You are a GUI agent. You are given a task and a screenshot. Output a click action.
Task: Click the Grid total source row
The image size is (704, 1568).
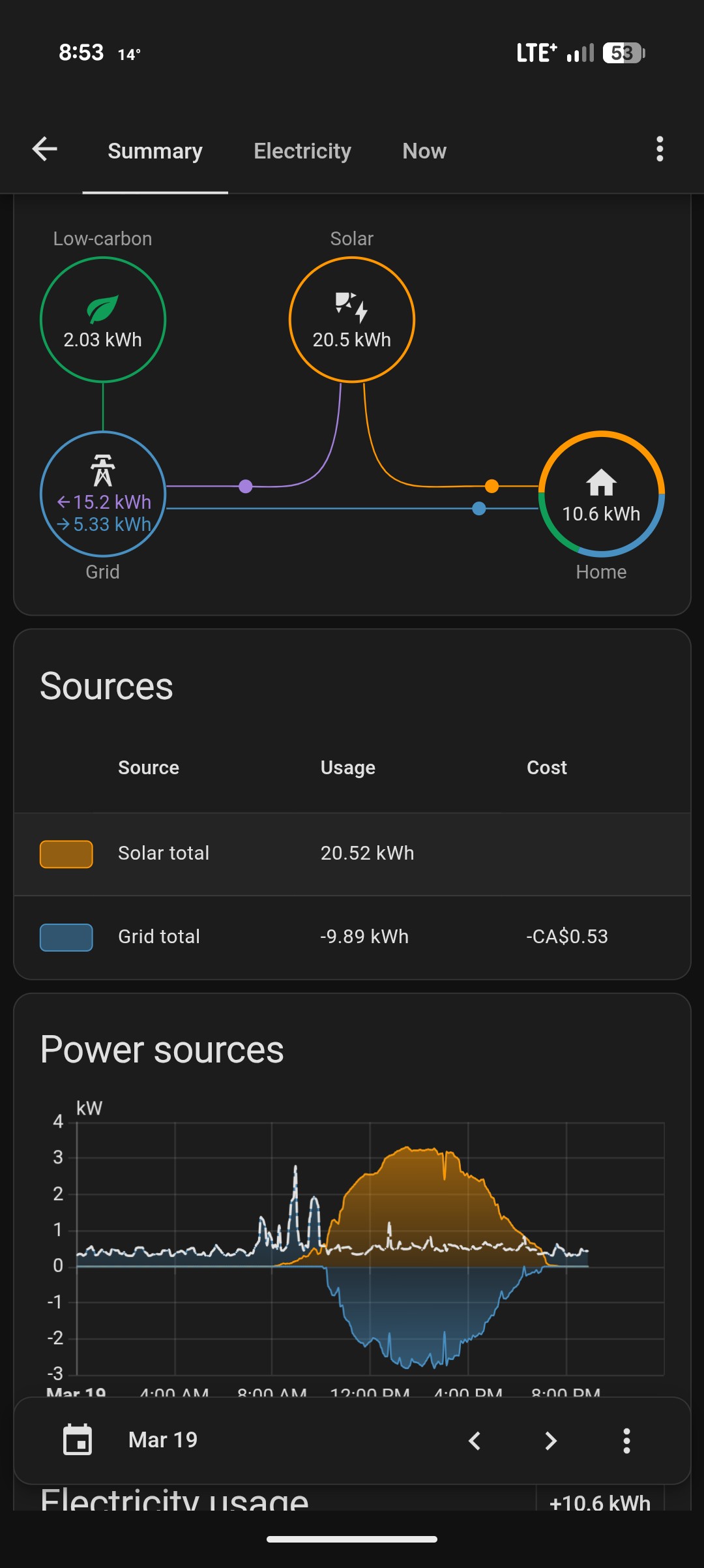pyautogui.click(x=352, y=937)
